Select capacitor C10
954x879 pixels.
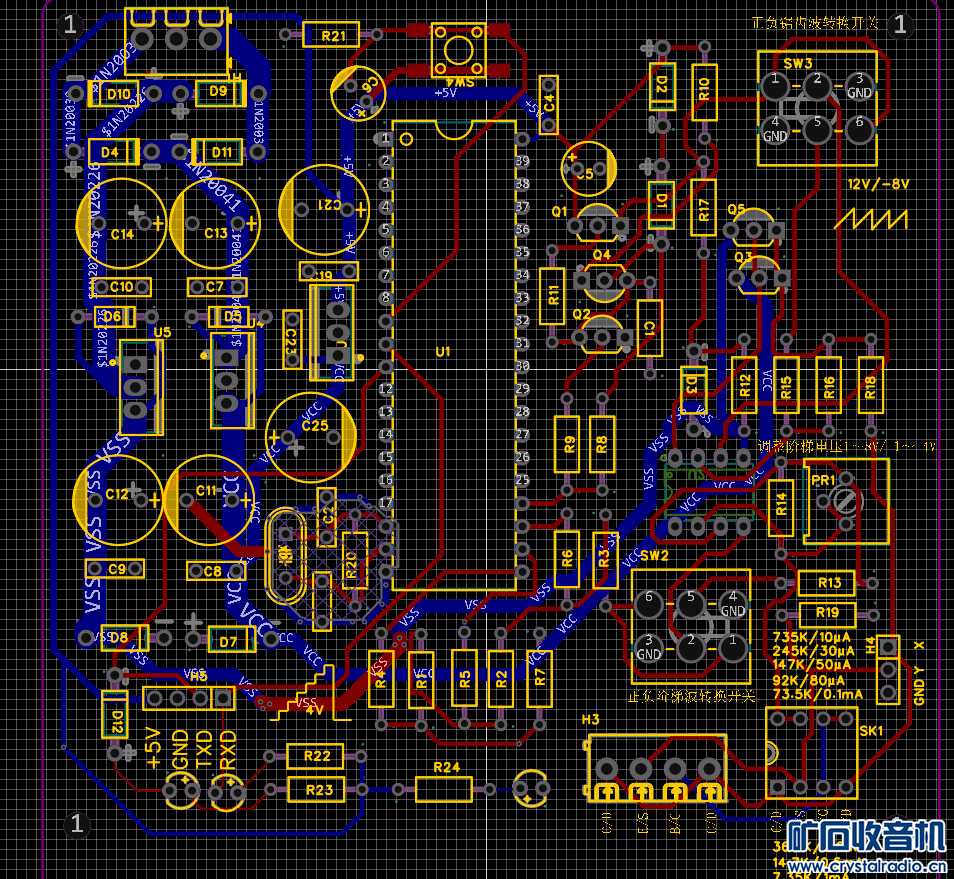[122, 287]
